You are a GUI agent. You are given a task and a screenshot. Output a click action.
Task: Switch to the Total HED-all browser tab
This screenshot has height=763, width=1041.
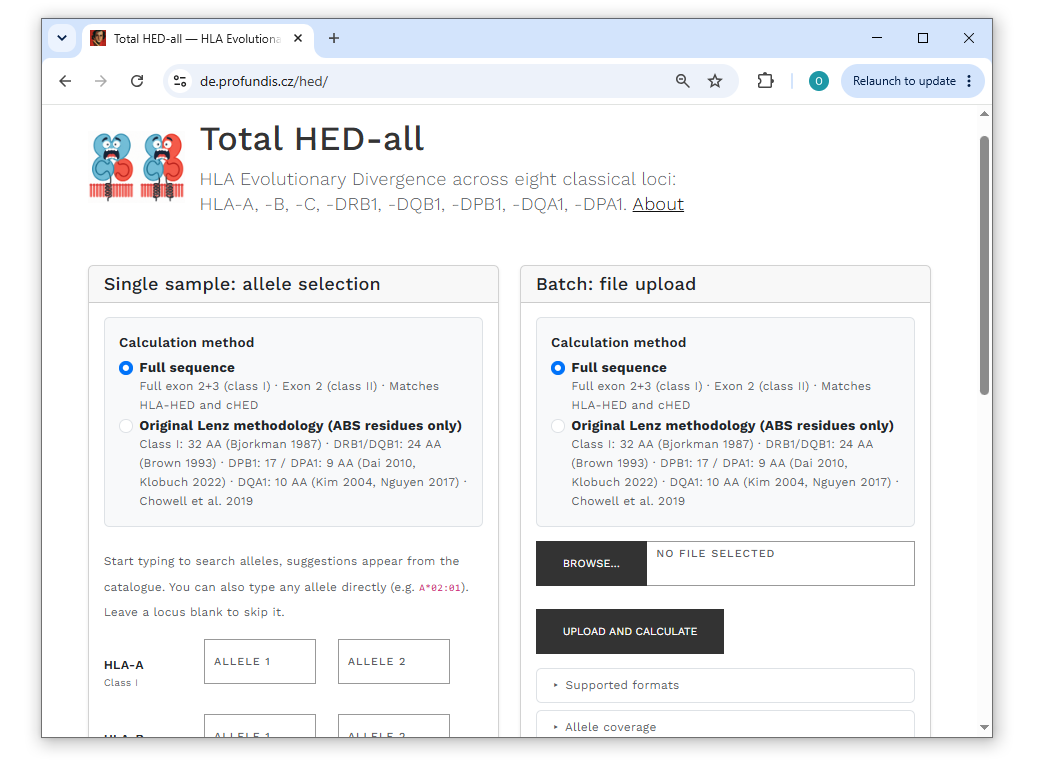point(197,39)
